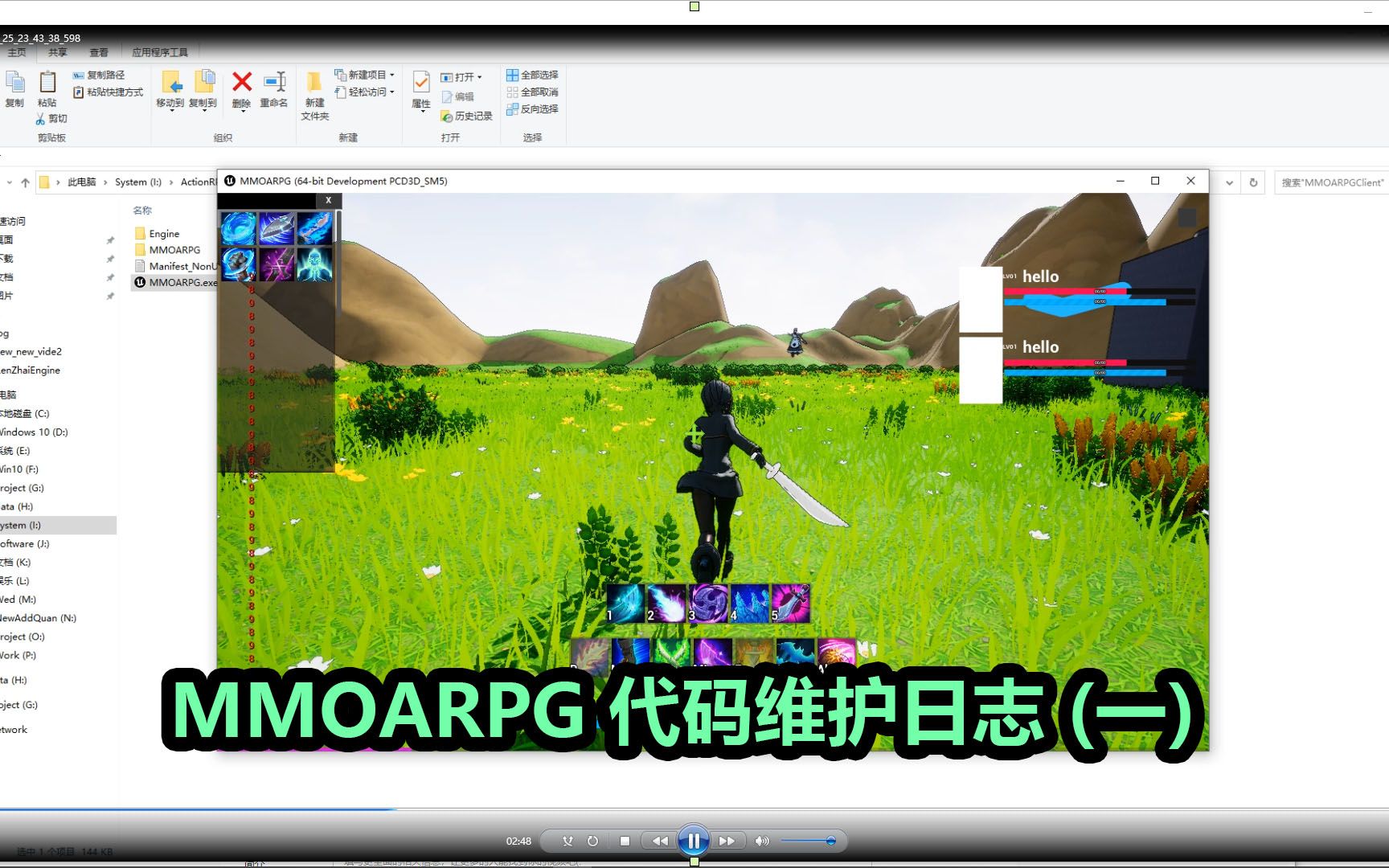1389x868 pixels.
Task: Click the Explorer address refresh button
Action: (x=1253, y=182)
